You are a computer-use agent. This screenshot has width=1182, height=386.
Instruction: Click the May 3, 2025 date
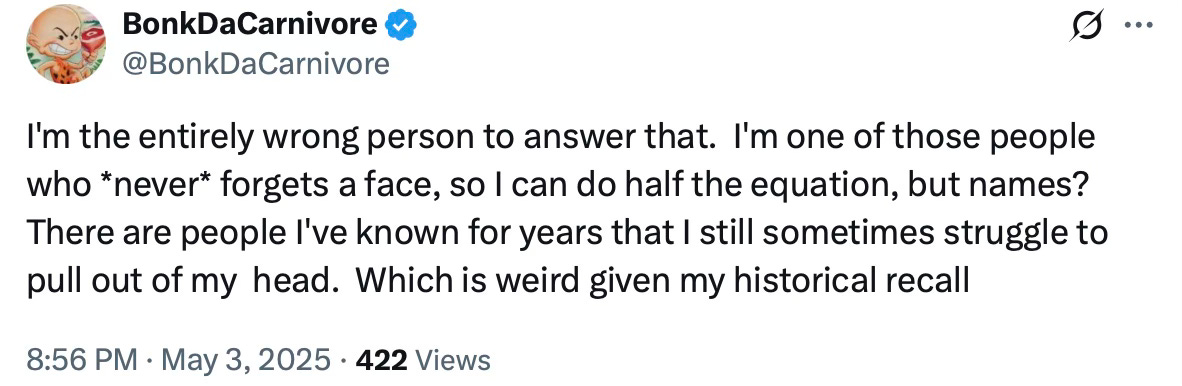[242, 360]
